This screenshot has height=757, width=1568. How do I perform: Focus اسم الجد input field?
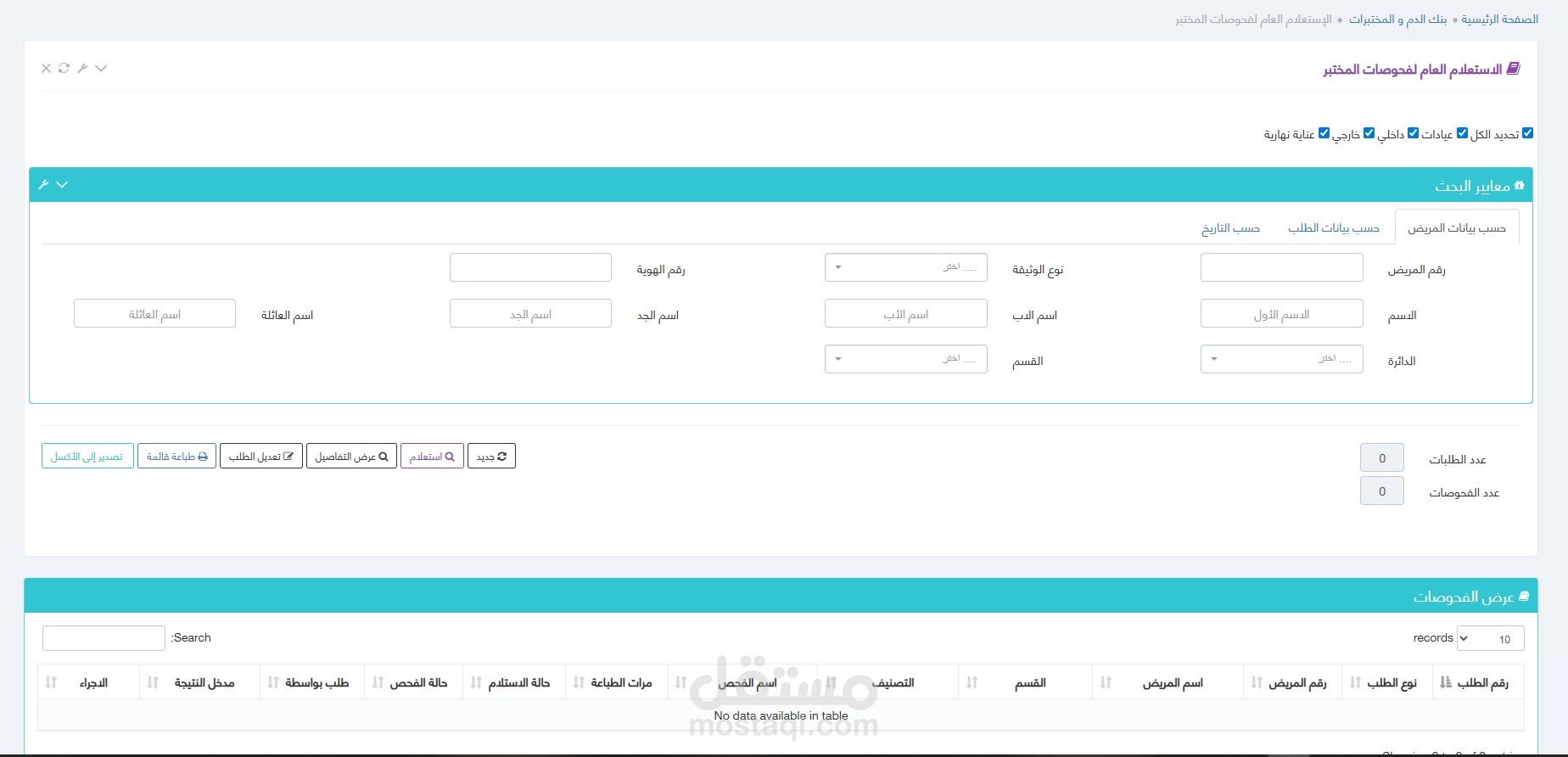coord(530,313)
